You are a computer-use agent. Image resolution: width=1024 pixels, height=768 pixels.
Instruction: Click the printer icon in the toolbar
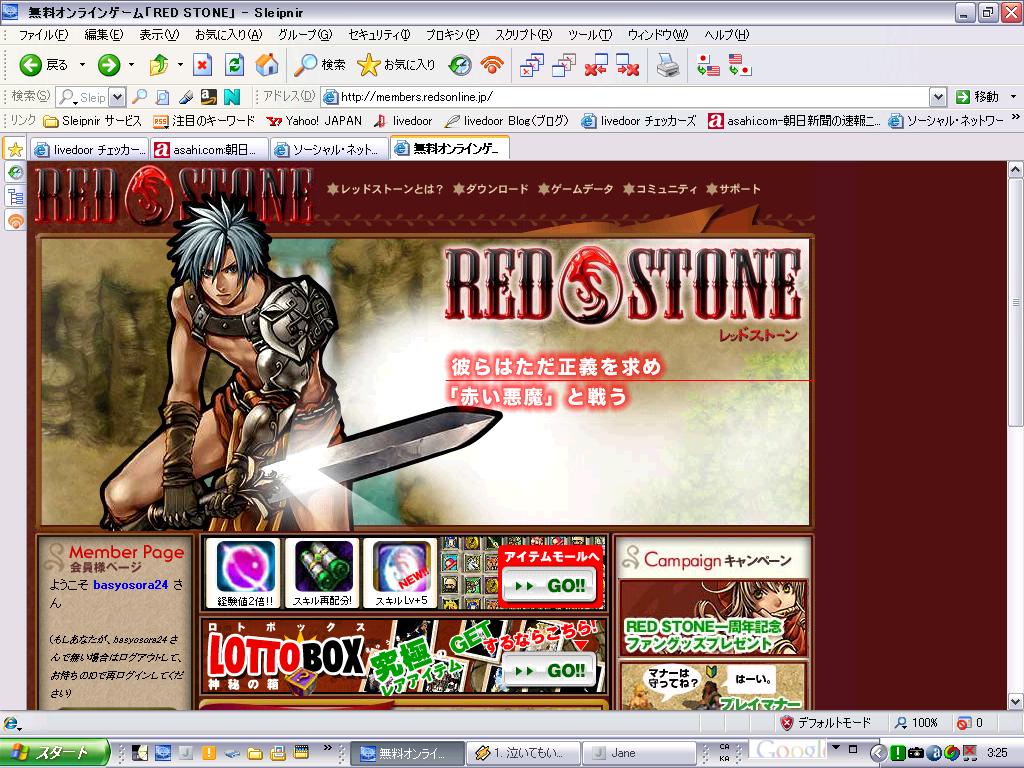click(x=667, y=65)
